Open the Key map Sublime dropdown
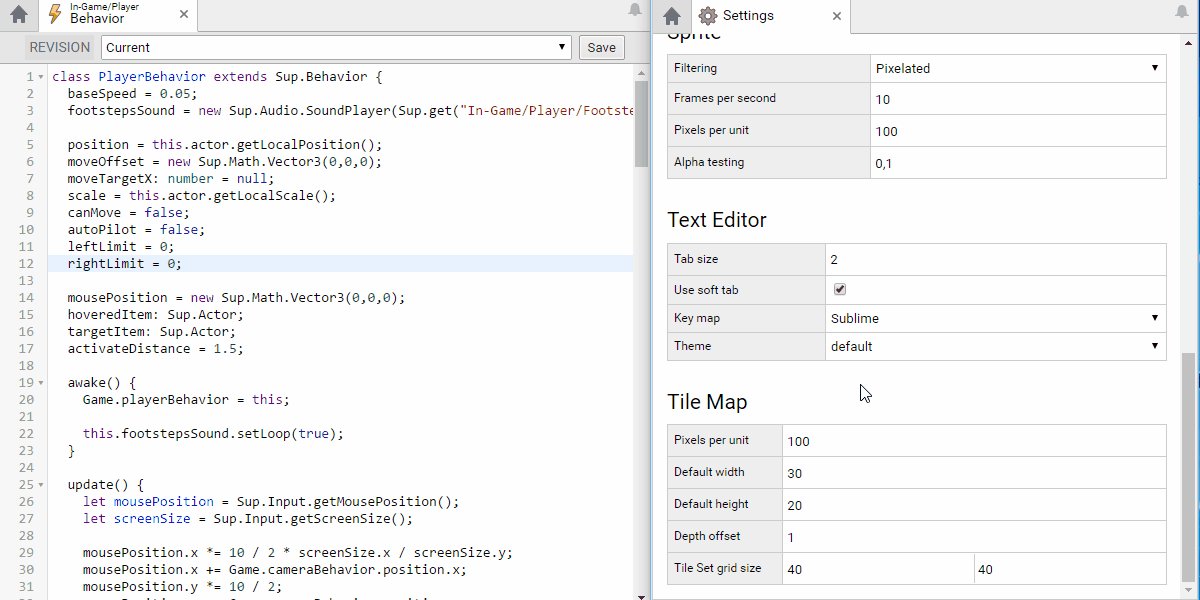 [x=996, y=318]
